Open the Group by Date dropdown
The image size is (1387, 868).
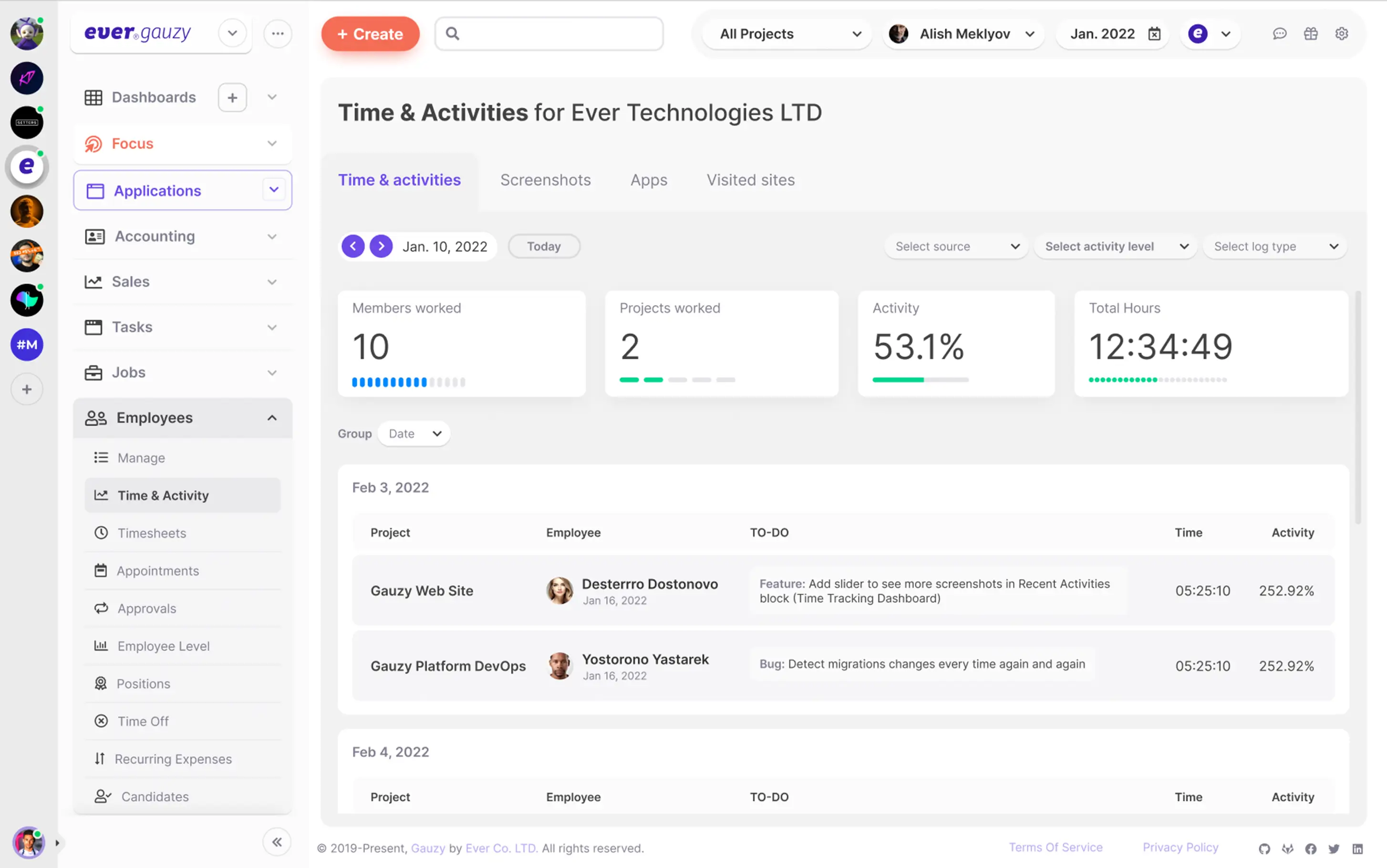pos(414,434)
